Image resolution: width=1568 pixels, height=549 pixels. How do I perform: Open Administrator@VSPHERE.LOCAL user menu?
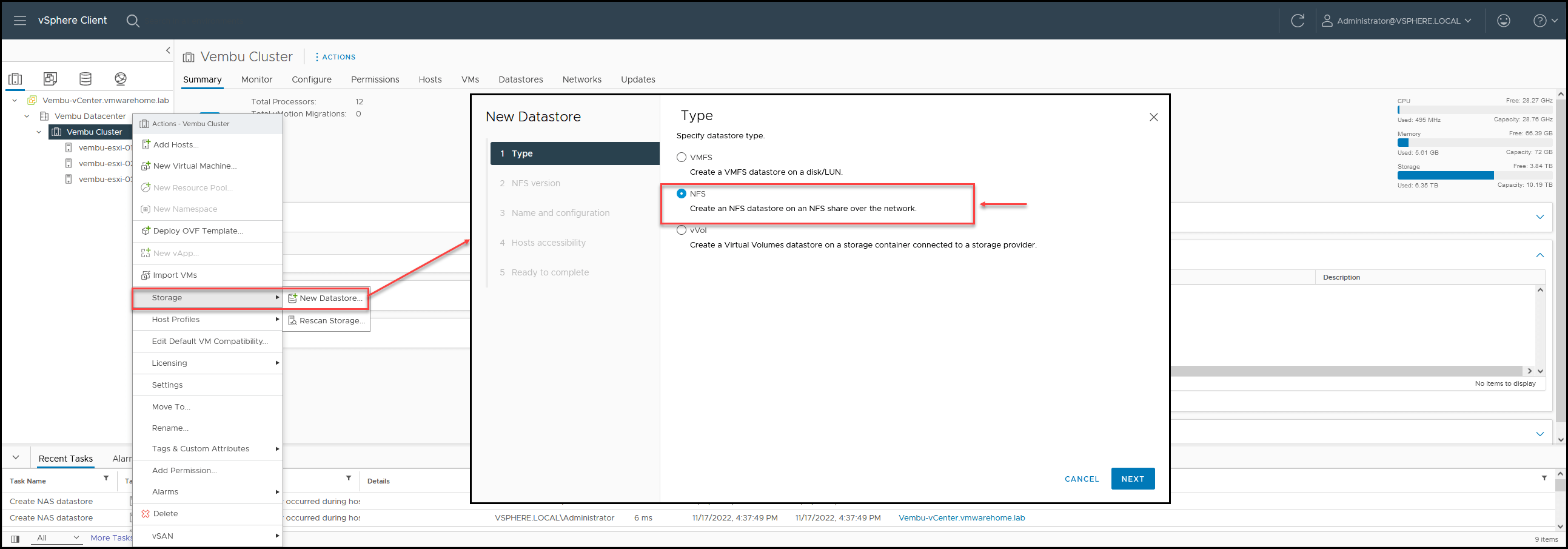(x=1396, y=21)
